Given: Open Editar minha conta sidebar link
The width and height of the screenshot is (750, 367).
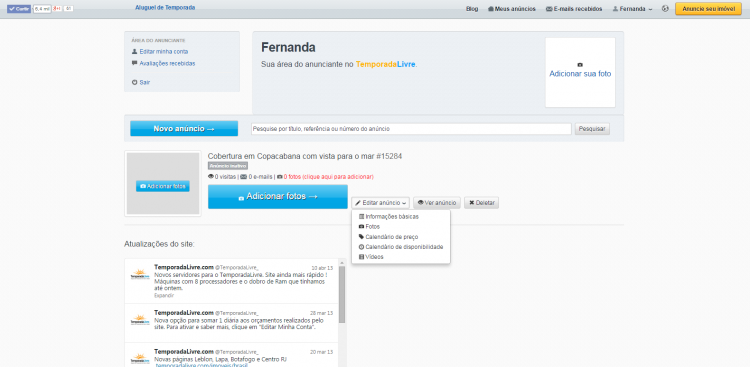Looking at the screenshot, I should point(164,51).
